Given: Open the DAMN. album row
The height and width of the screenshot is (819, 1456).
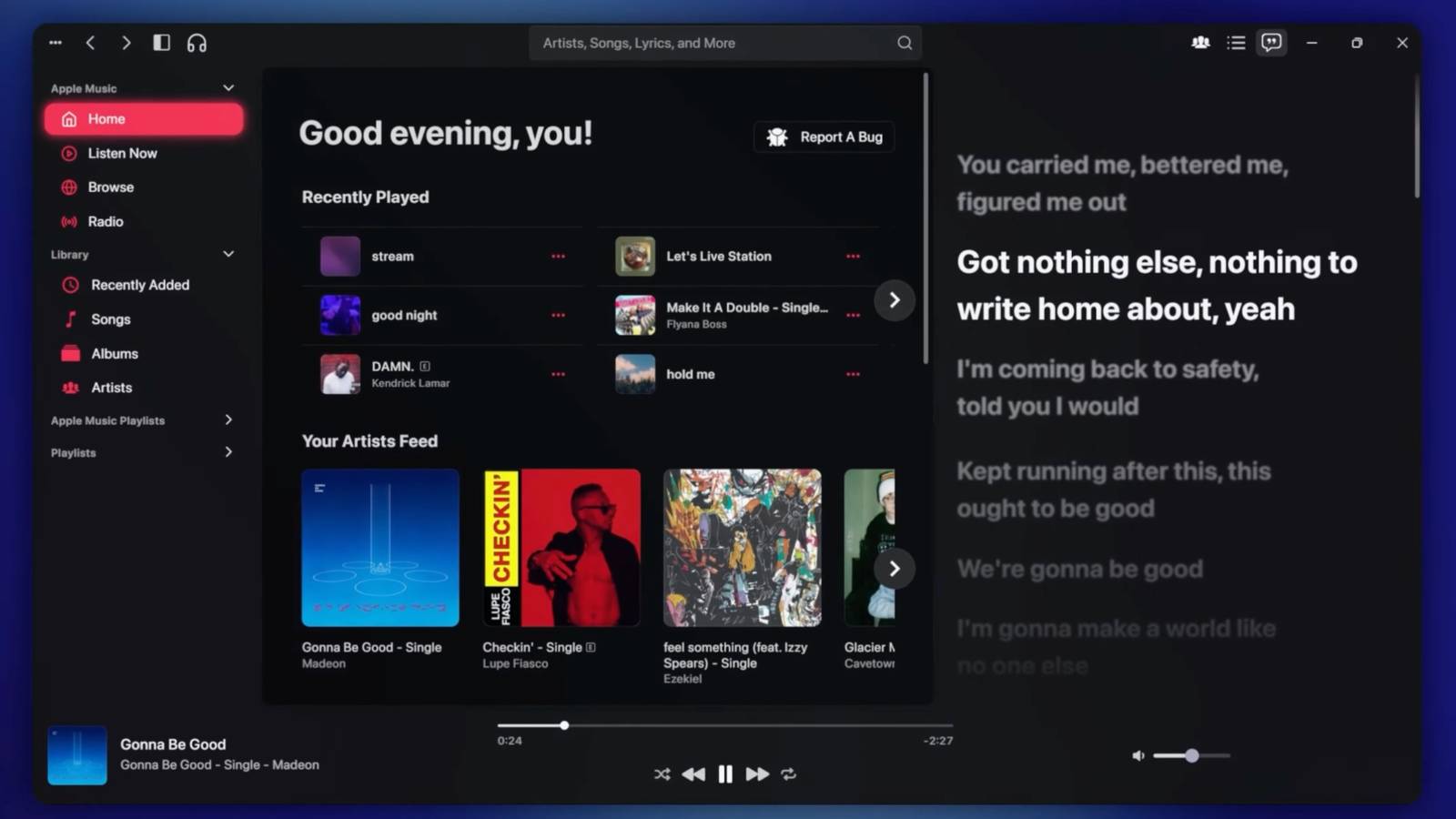Looking at the screenshot, I should [442, 374].
